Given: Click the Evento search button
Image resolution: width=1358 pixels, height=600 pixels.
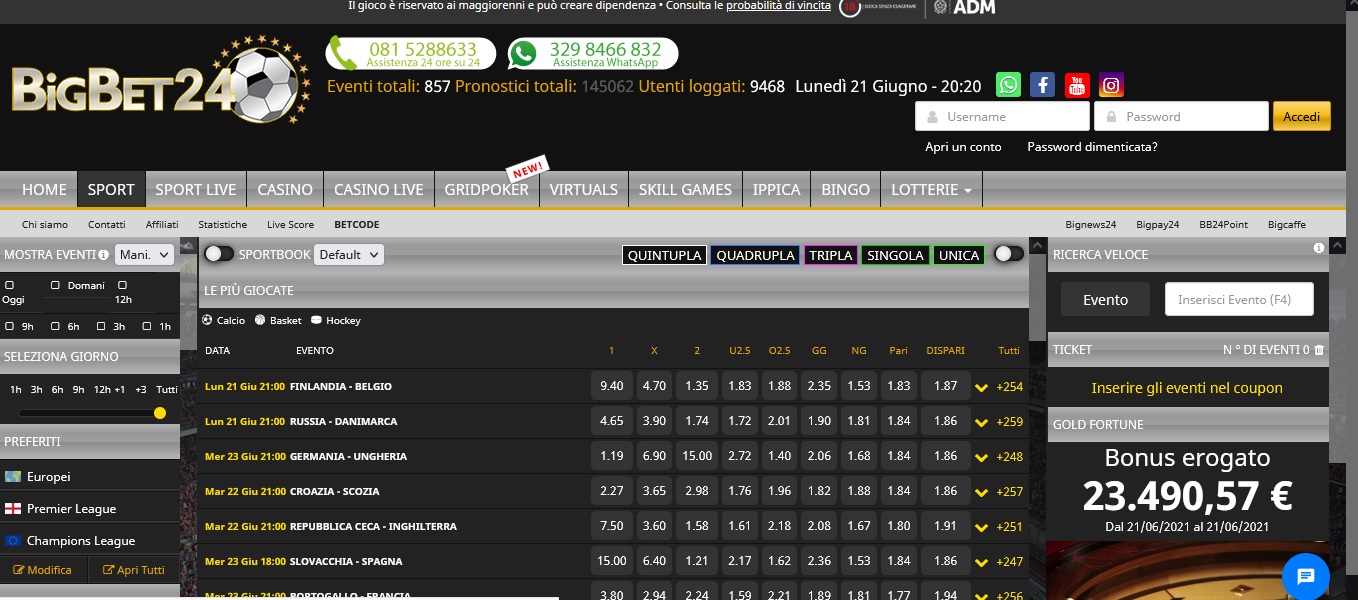Looking at the screenshot, I should point(1105,299).
